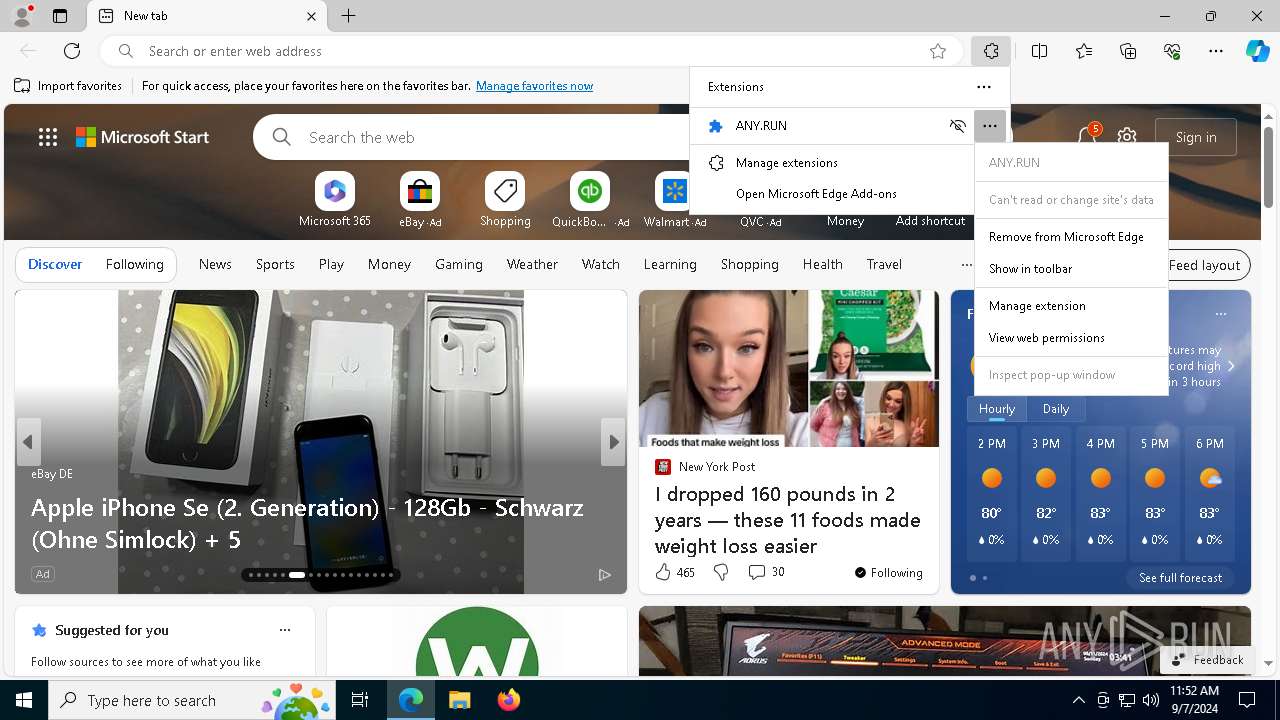Open the Extensions toolbar button
1280x720 pixels.
(990, 51)
